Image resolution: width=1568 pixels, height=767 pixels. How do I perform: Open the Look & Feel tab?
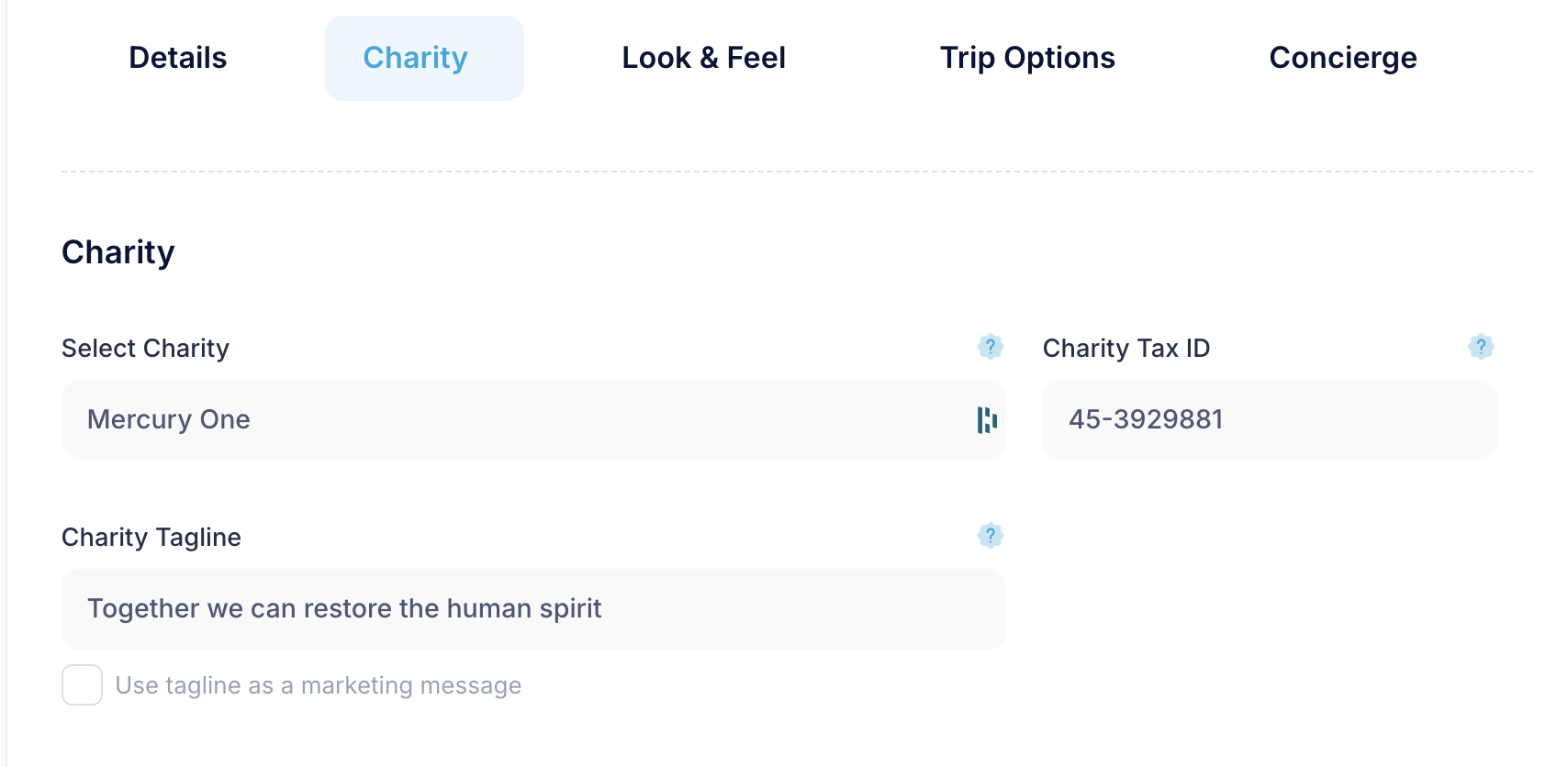tap(703, 58)
